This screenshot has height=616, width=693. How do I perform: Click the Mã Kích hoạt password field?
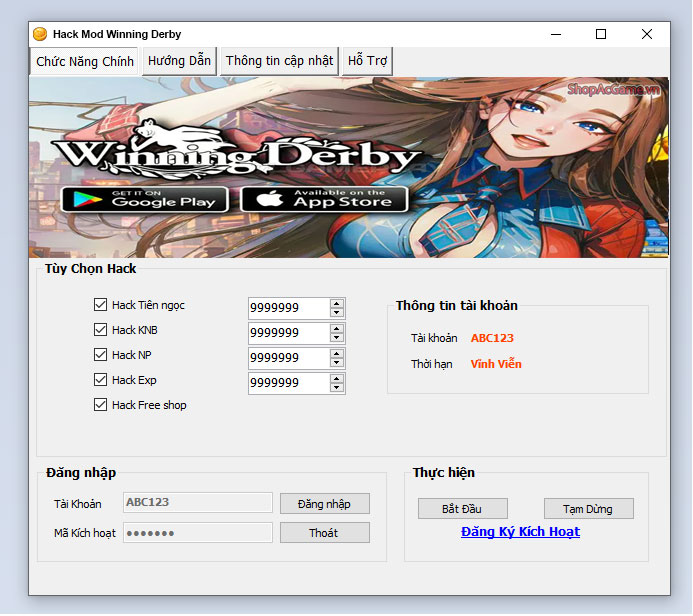(x=198, y=533)
